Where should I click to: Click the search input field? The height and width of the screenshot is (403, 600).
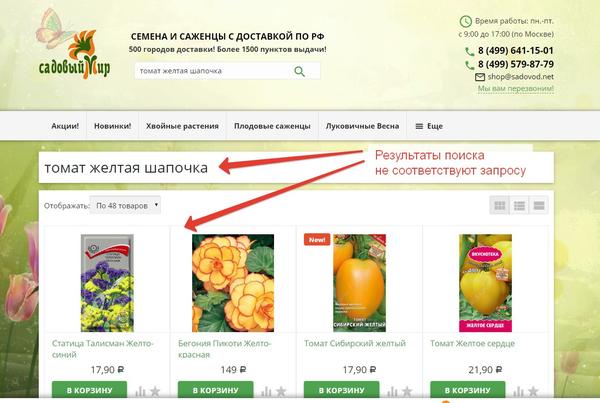(213, 71)
